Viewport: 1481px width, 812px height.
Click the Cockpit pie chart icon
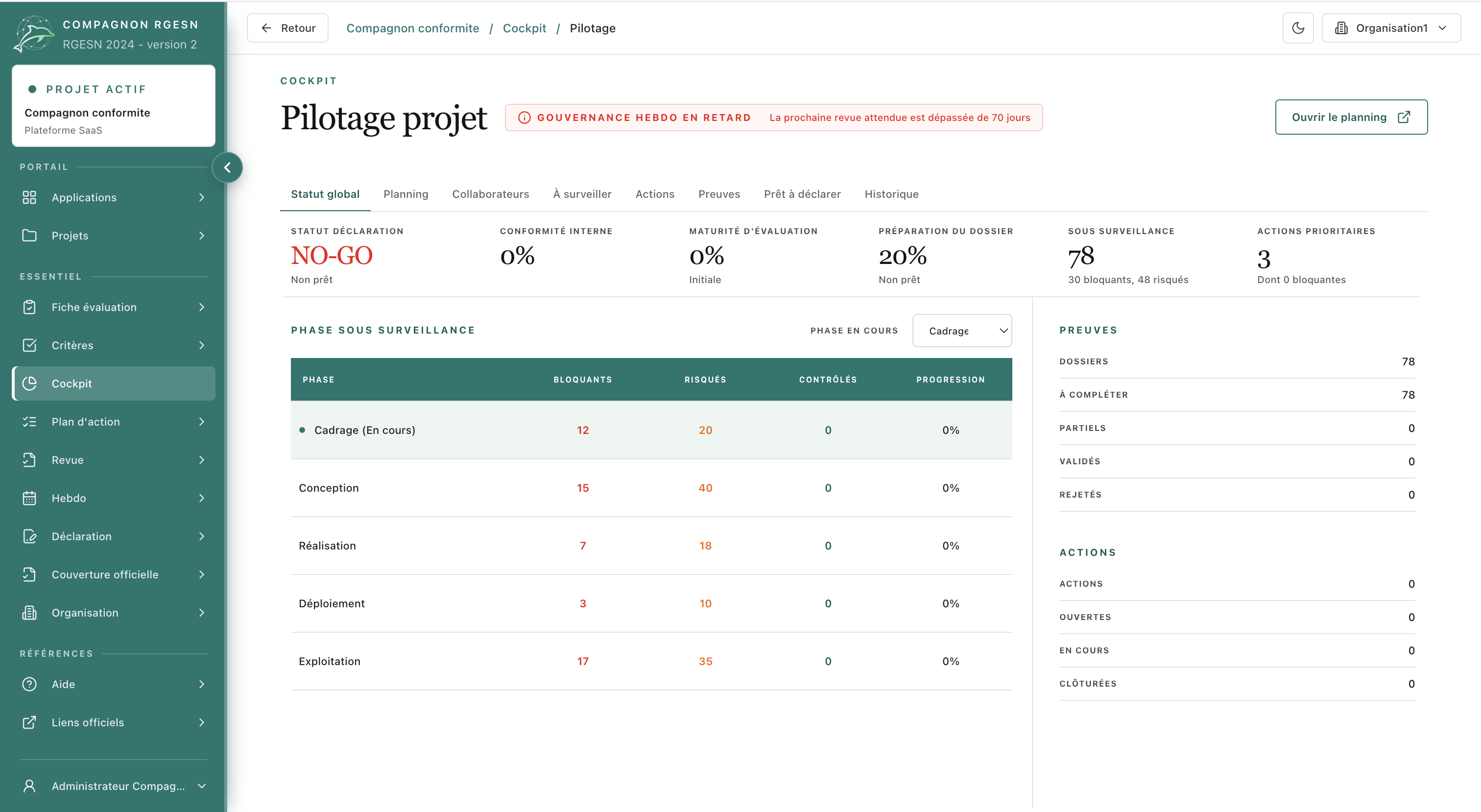coord(29,383)
